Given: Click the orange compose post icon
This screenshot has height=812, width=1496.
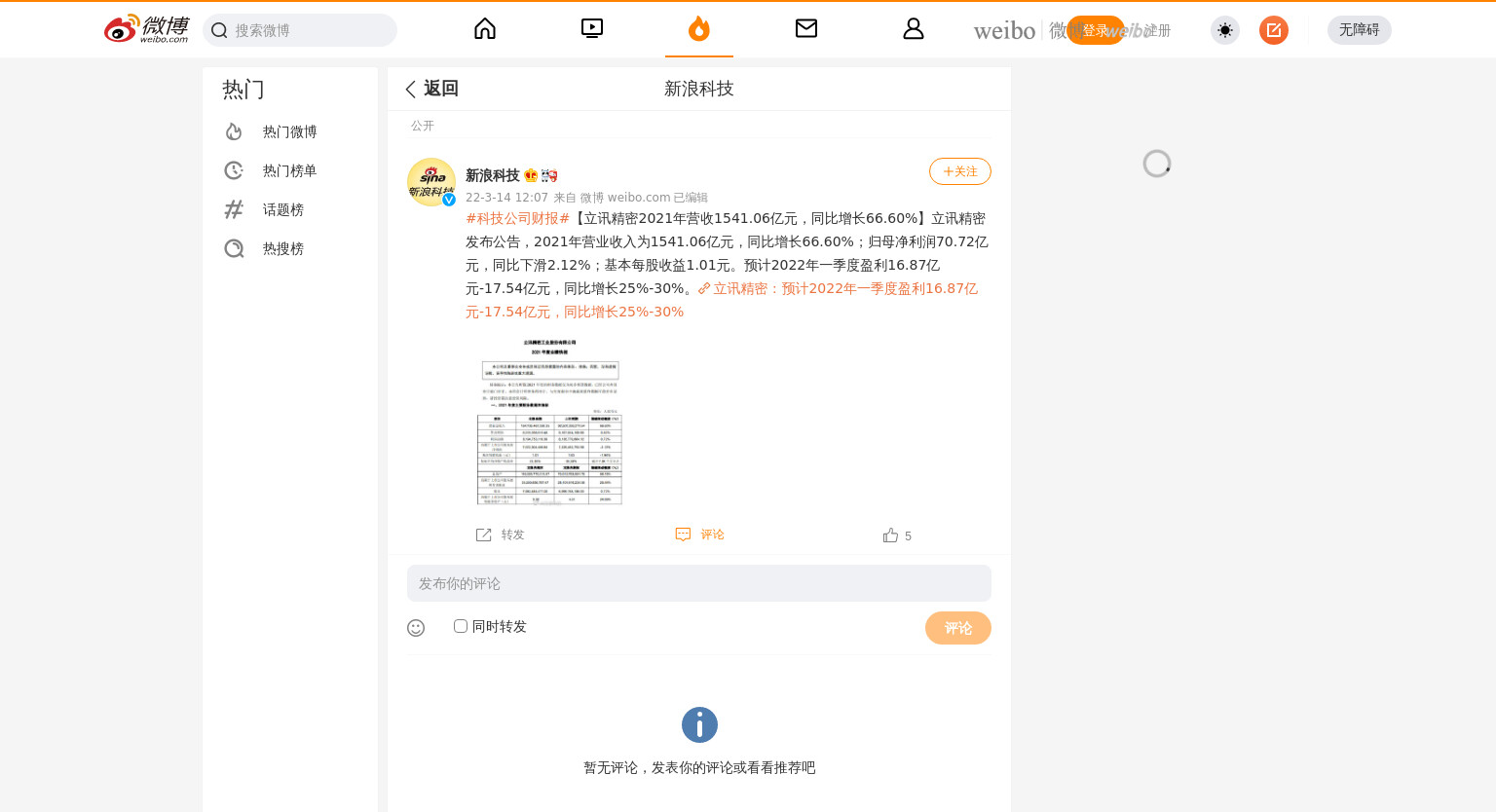Looking at the screenshot, I should [x=1274, y=30].
